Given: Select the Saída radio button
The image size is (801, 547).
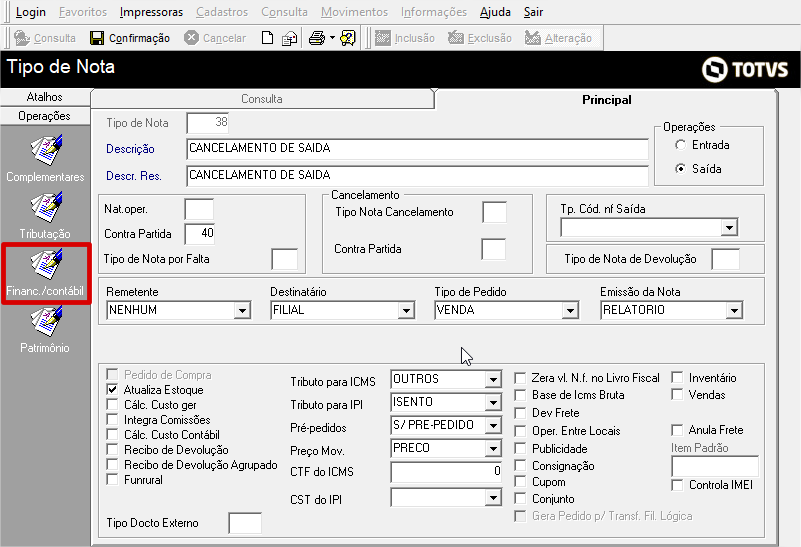Looking at the screenshot, I should pos(680,169).
